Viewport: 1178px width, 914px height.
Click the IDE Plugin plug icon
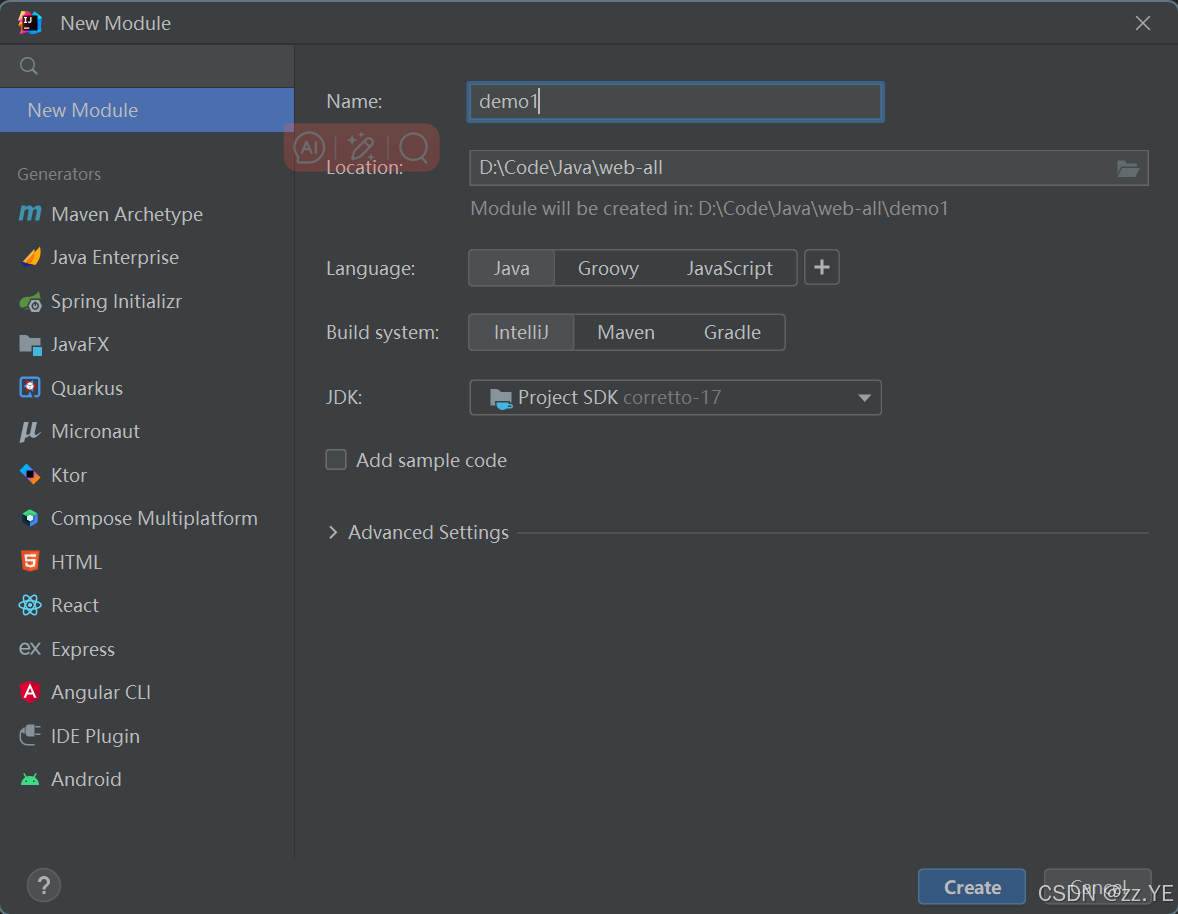point(30,735)
